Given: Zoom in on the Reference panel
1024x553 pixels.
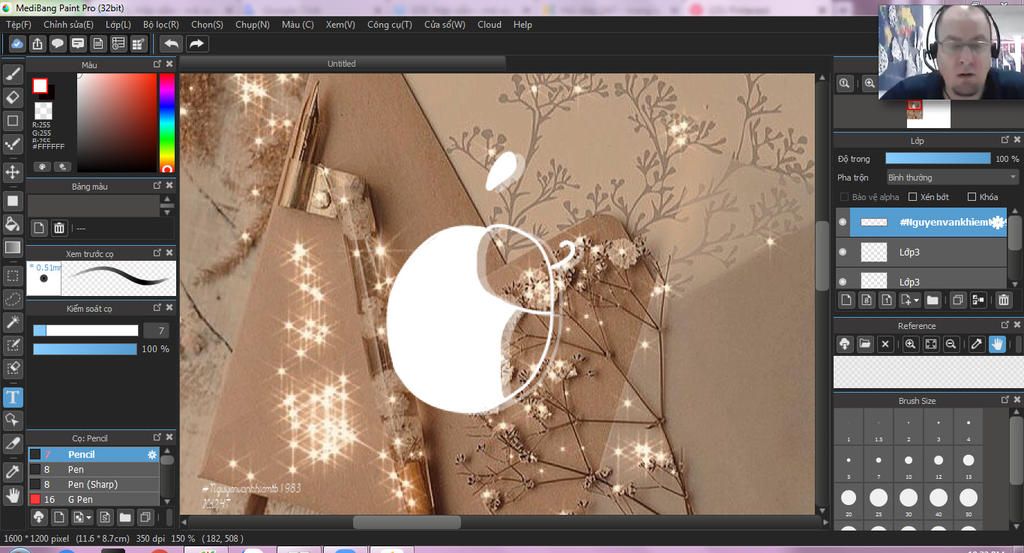Looking at the screenshot, I should pyautogui.click(x=910, y=343).
